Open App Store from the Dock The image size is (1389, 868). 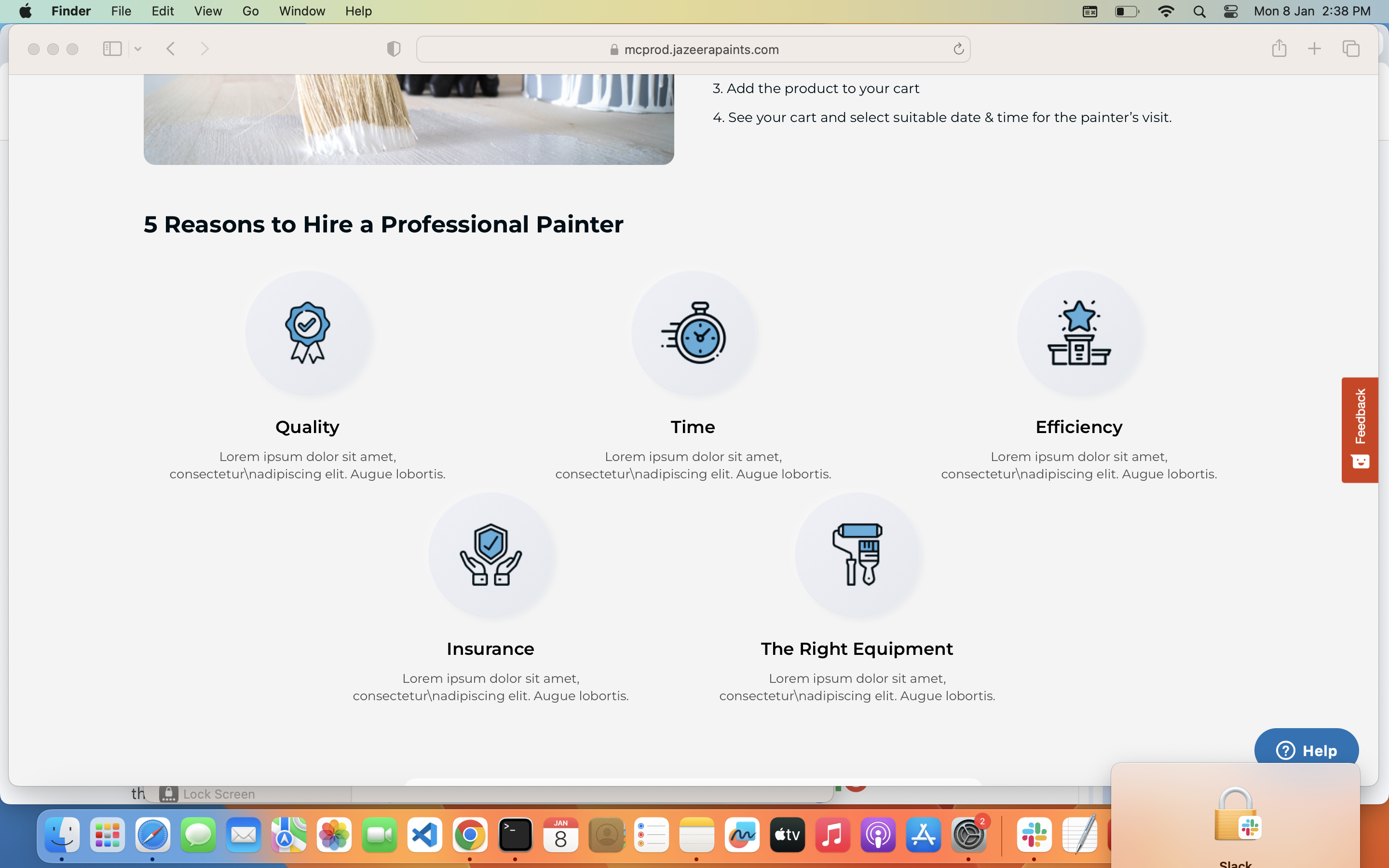tap(924, 835)
